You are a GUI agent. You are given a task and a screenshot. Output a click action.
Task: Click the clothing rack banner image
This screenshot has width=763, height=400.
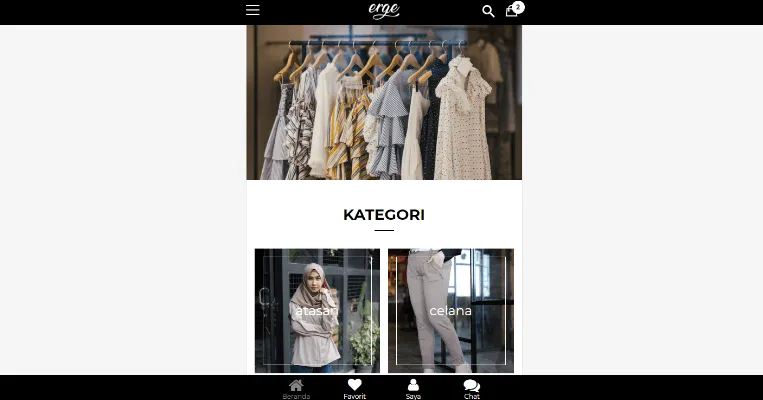click(384, 102)
